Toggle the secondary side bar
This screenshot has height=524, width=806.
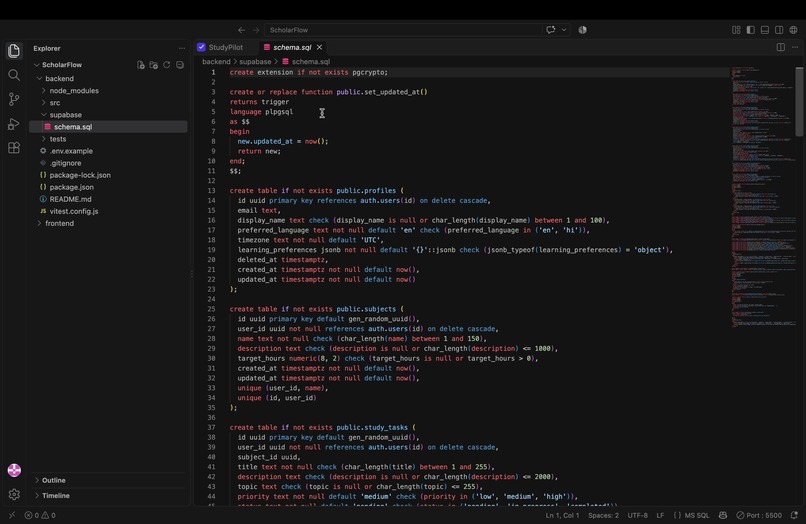pos(779,30)
